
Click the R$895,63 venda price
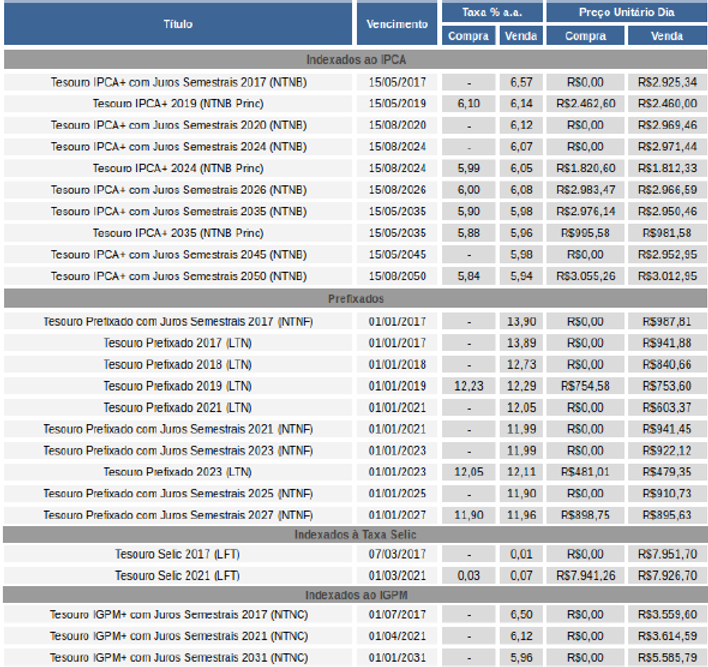(x=667, y=515)
